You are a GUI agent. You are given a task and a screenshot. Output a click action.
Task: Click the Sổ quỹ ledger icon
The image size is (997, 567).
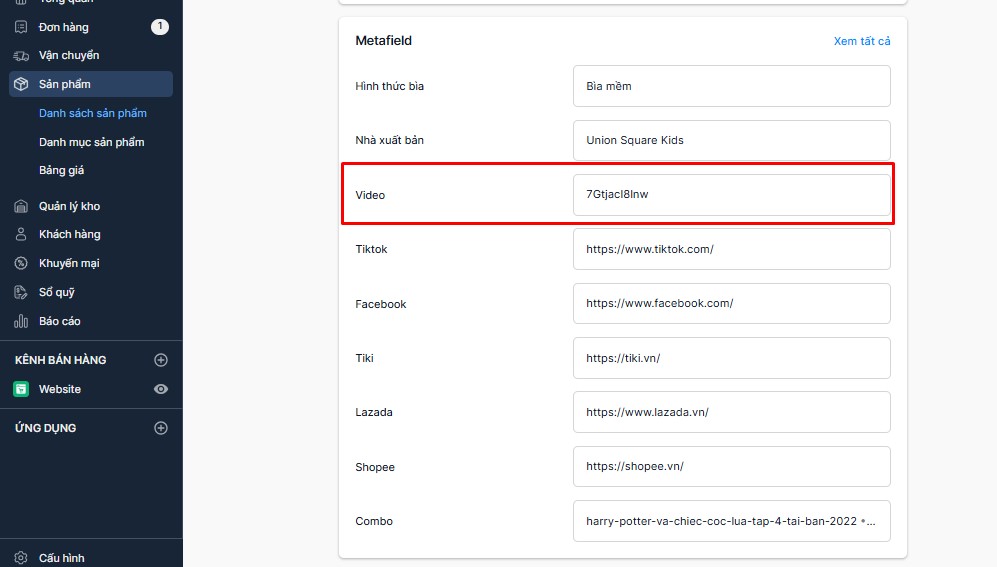coord(21,292)
